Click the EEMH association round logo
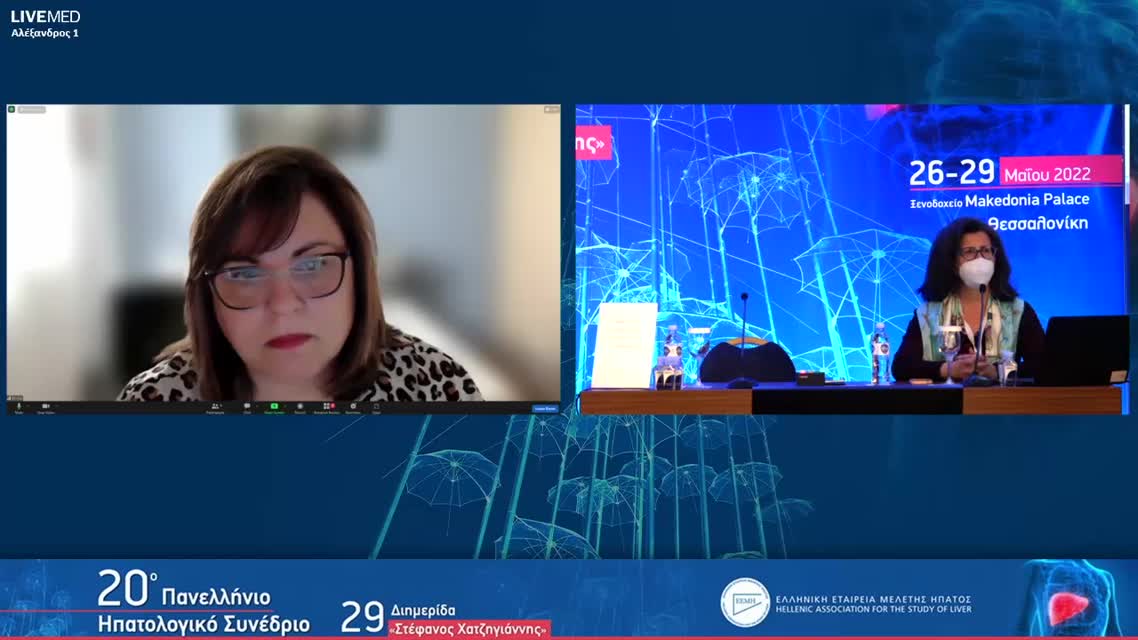This screenshot has height=640, width=1138. [745, 602]
